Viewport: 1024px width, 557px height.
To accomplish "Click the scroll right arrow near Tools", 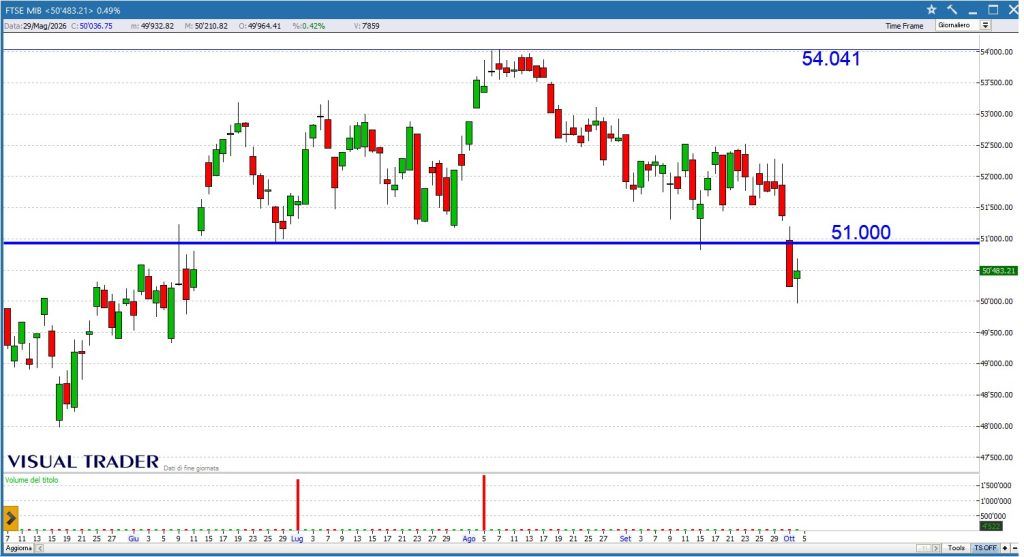I will pyautogui.click(x=936, y=548).
